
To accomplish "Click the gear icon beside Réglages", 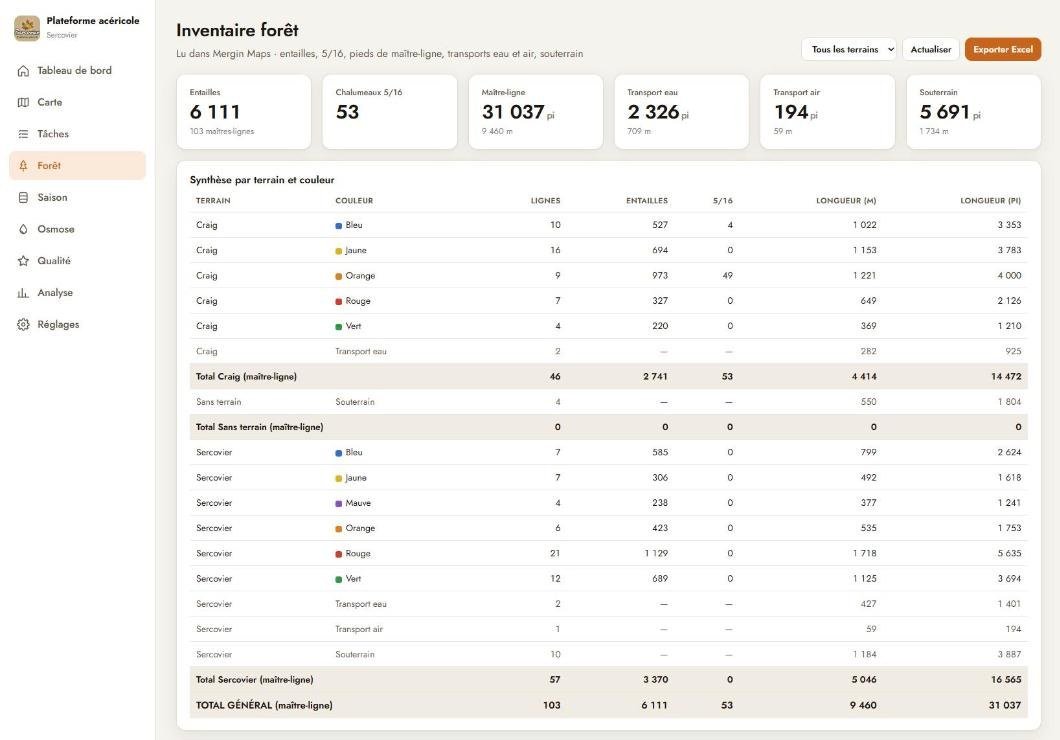I will 23,325.
